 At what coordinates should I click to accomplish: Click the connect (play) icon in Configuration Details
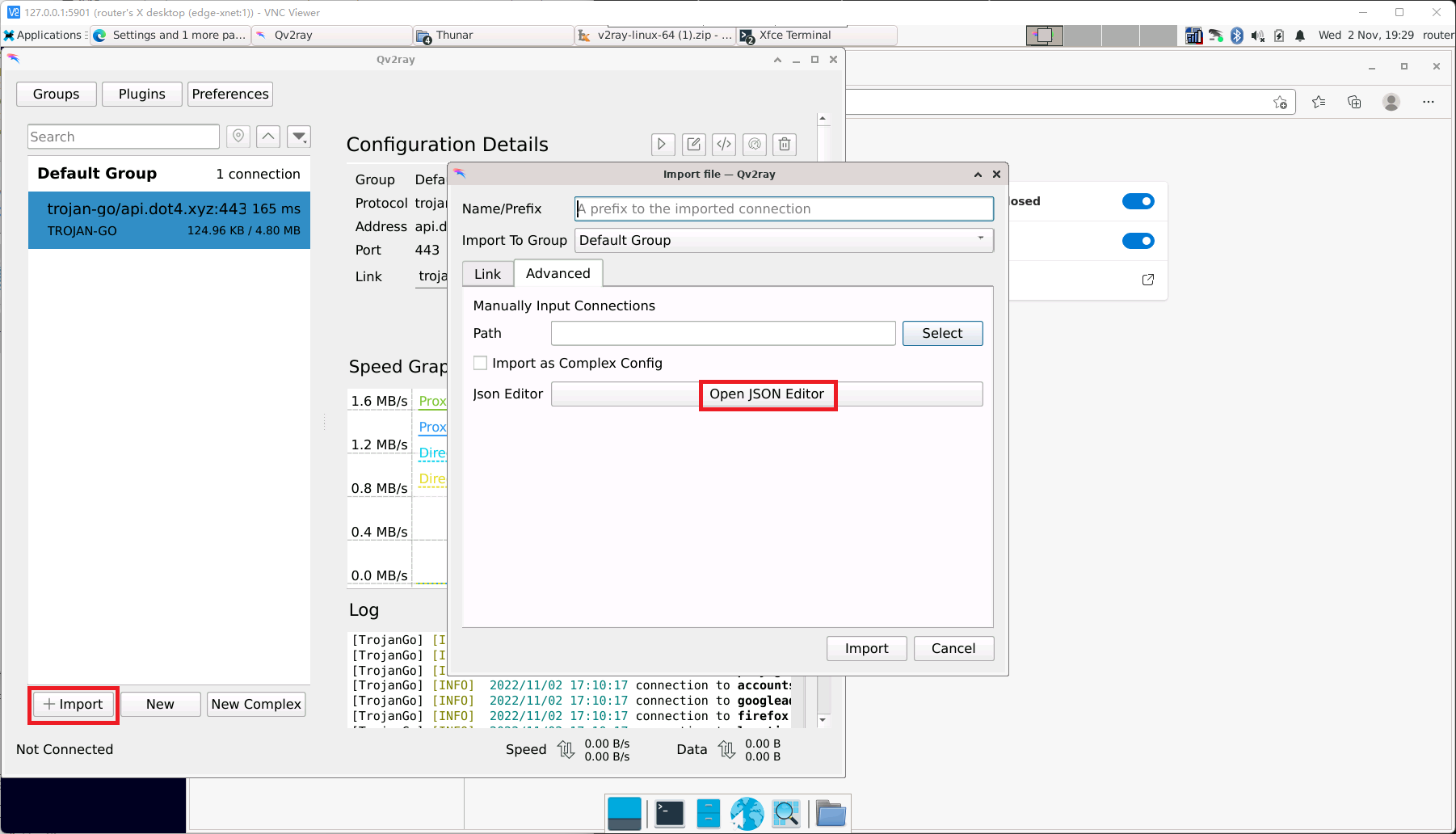tap(662, 145)
